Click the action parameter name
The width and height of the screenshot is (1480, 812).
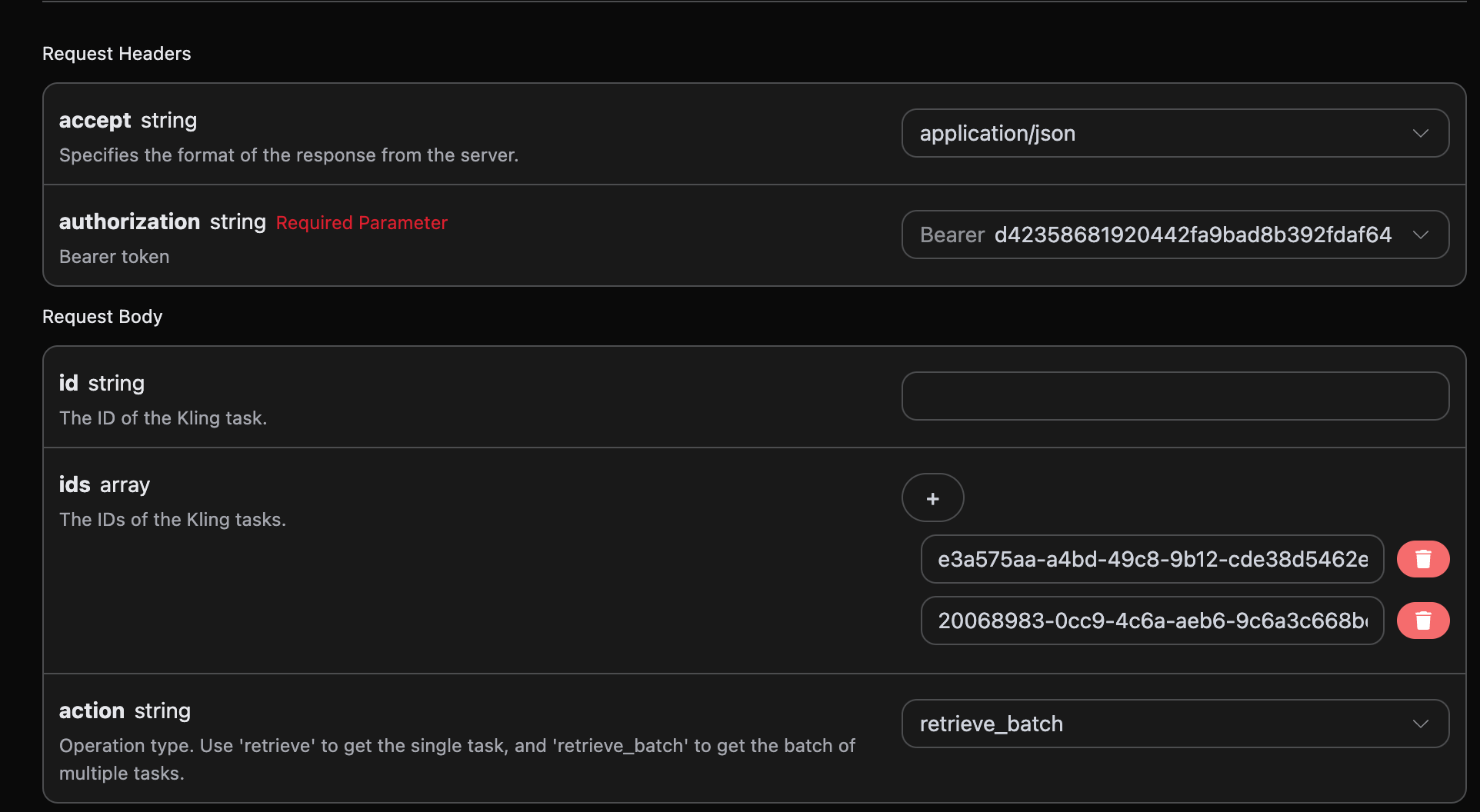pyautogui.click(x=92, y=711)
